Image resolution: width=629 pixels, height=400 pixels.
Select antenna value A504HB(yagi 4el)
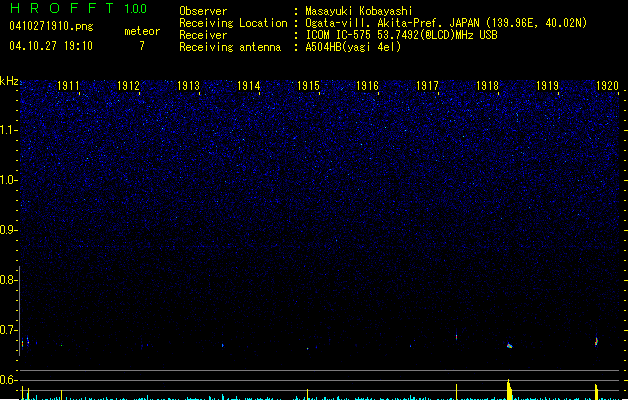pyautogui.click(x=353, y=47)
